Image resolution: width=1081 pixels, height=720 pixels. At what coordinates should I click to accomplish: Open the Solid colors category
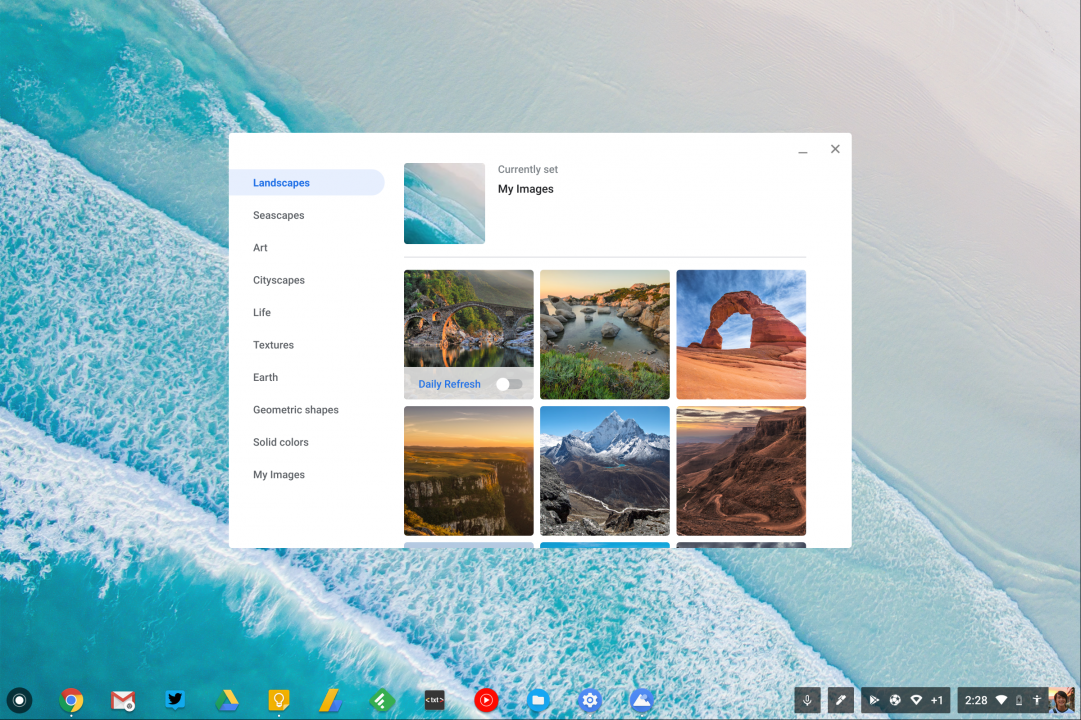(x=281, y=442)
